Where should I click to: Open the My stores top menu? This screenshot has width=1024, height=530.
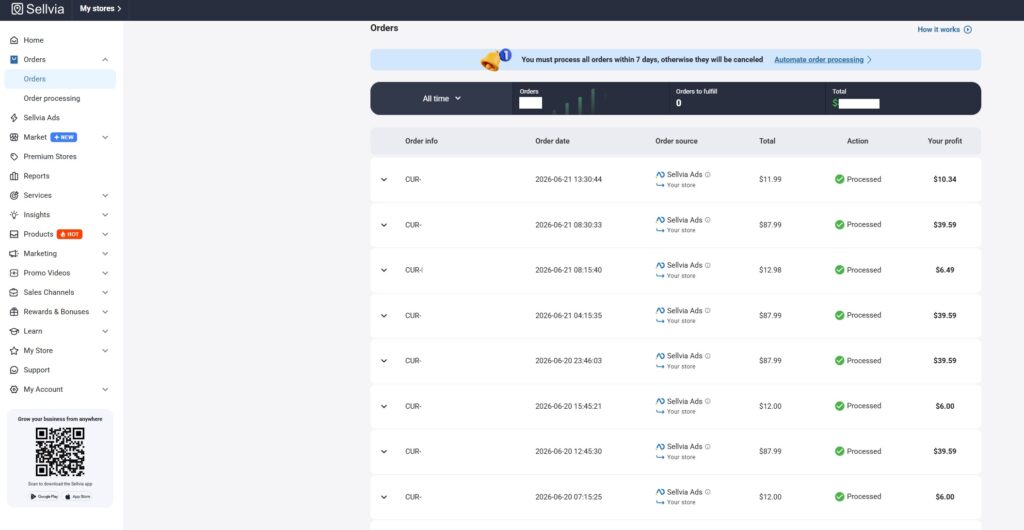101,9
